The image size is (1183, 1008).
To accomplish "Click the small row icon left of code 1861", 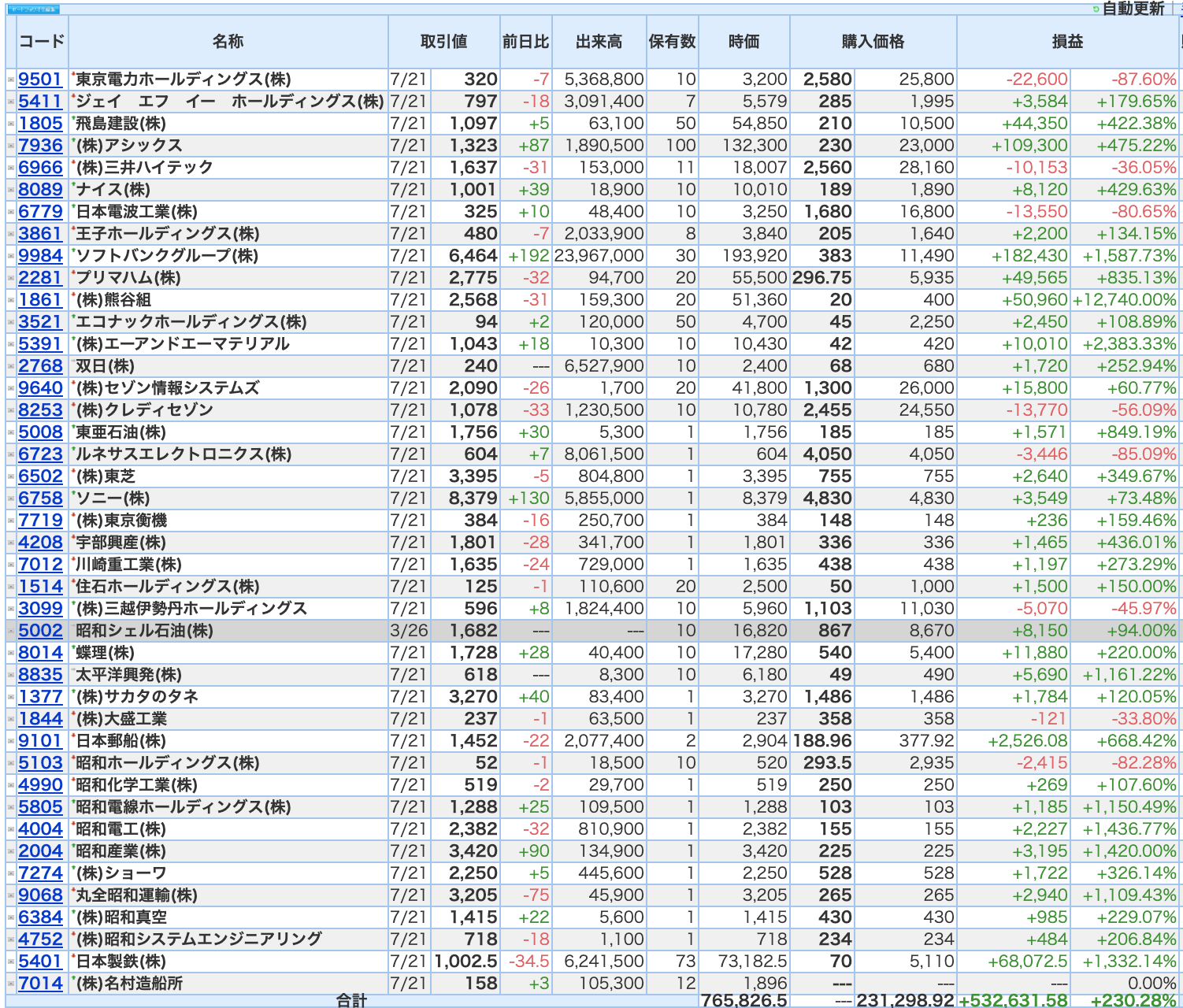I will coord(11,300).
